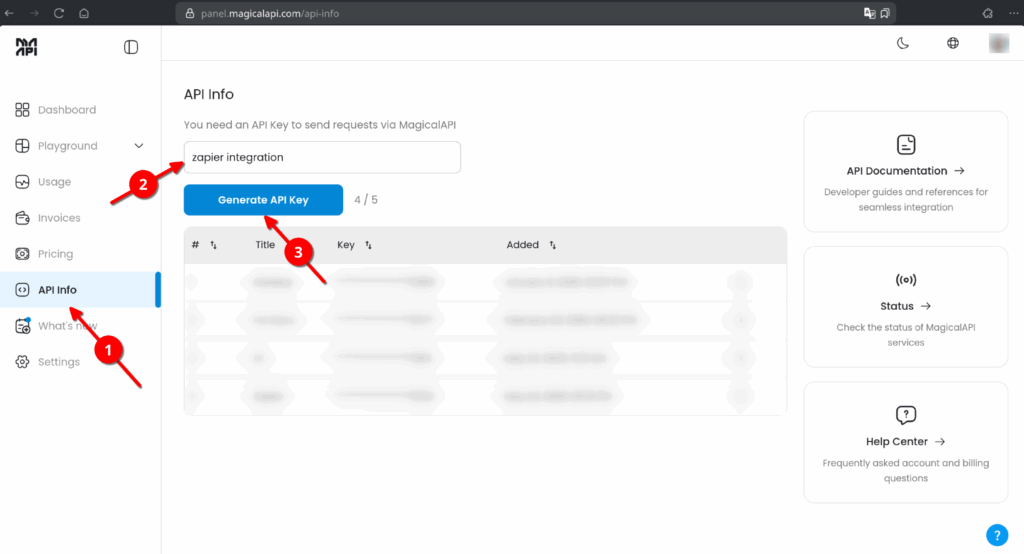Open the Help Center link
Image resolution: width=1024 pixels, height=554 pixels.
(905, 442)
